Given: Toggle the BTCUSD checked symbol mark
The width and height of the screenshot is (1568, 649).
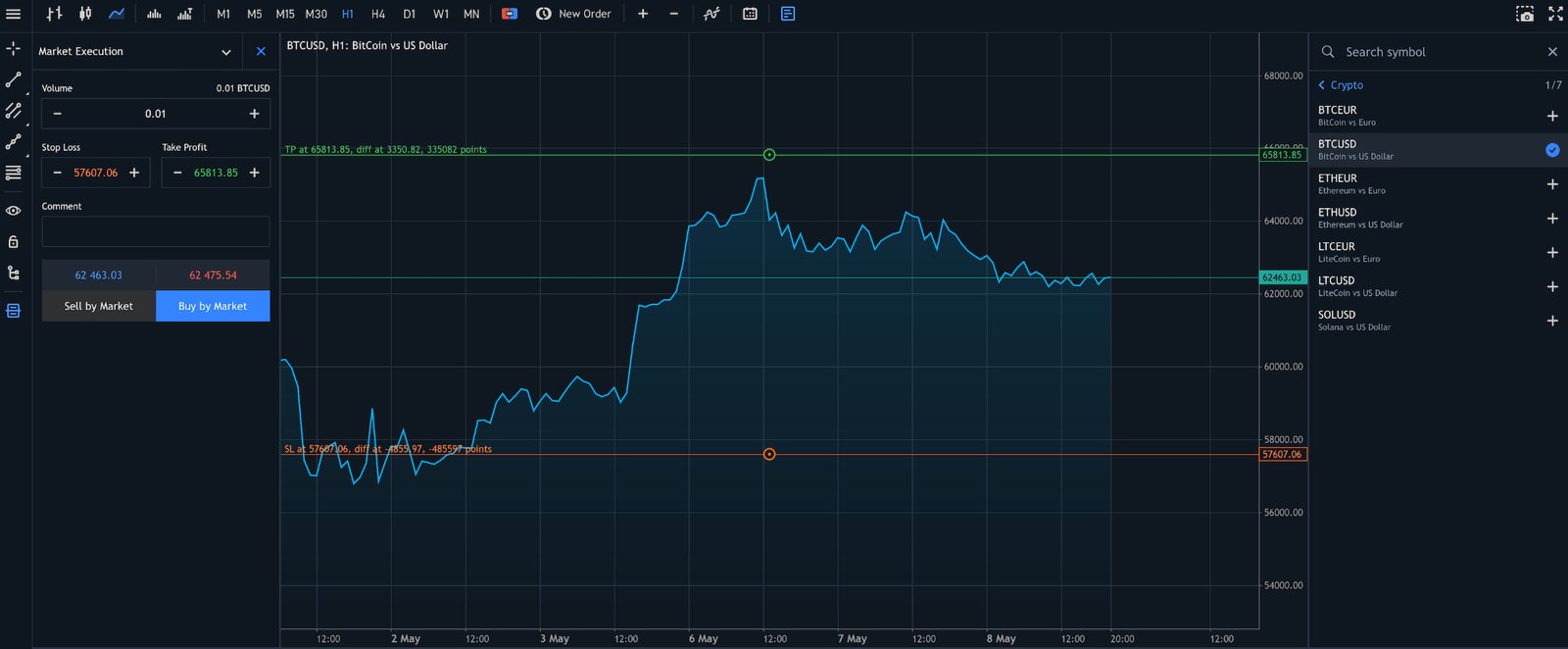Looking at the screenshot, I should pyautogui.click(x=1552, y=150).
